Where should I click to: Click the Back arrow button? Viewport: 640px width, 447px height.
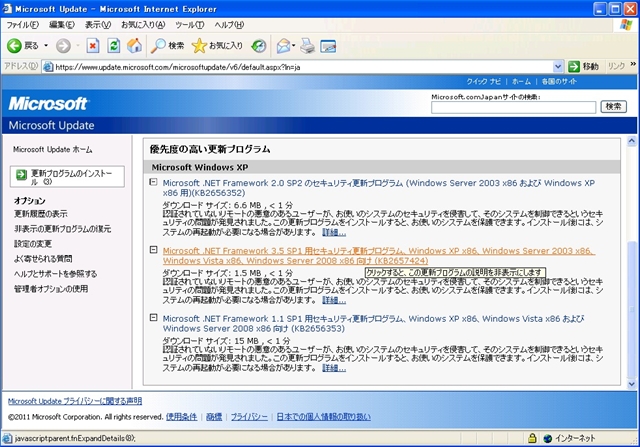pos(14,46)
